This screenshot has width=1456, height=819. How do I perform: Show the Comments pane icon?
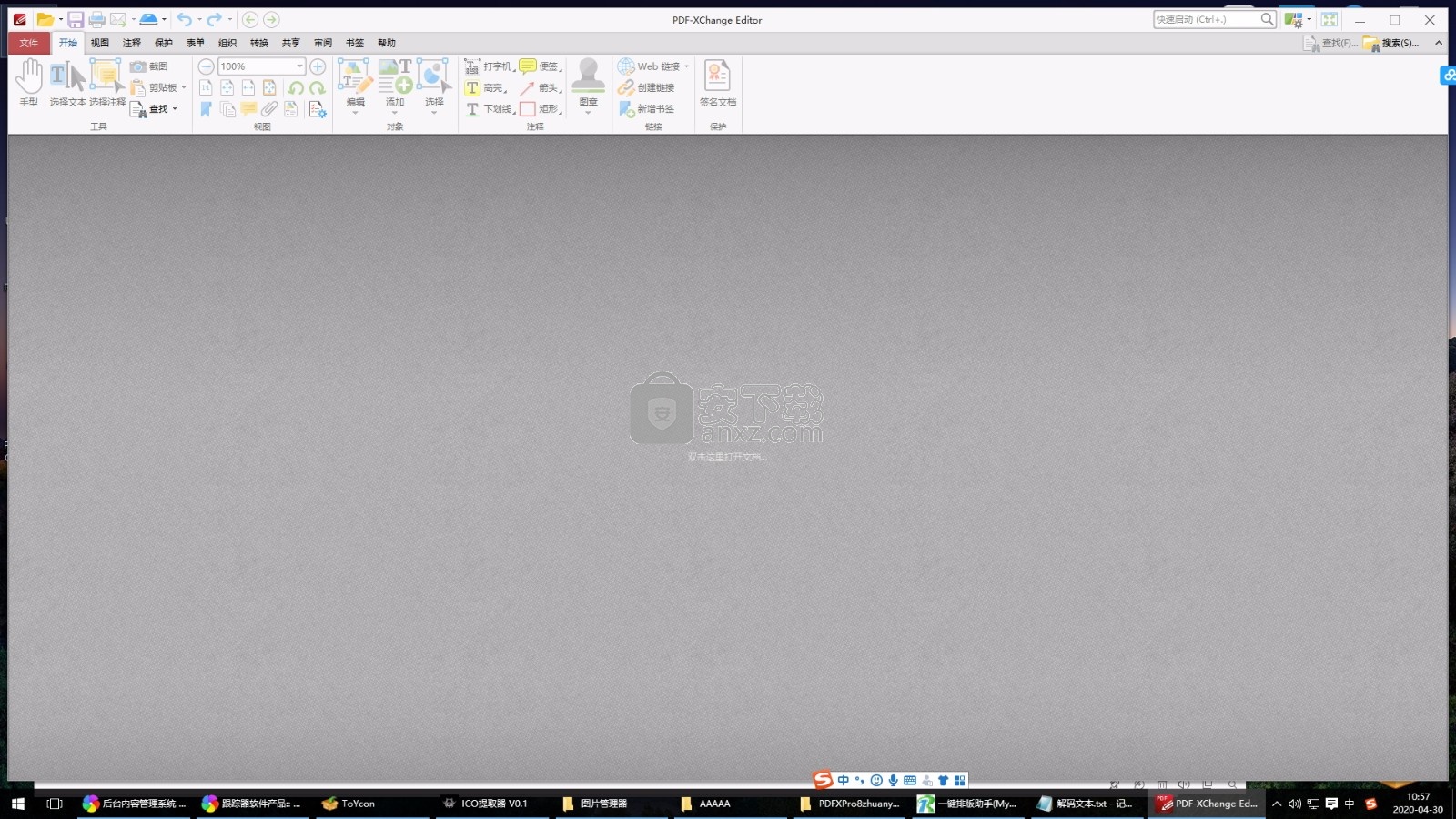[248, 109]
